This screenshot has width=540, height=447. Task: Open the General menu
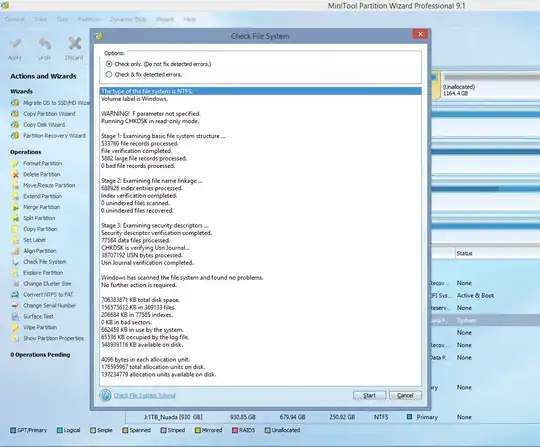15,19
